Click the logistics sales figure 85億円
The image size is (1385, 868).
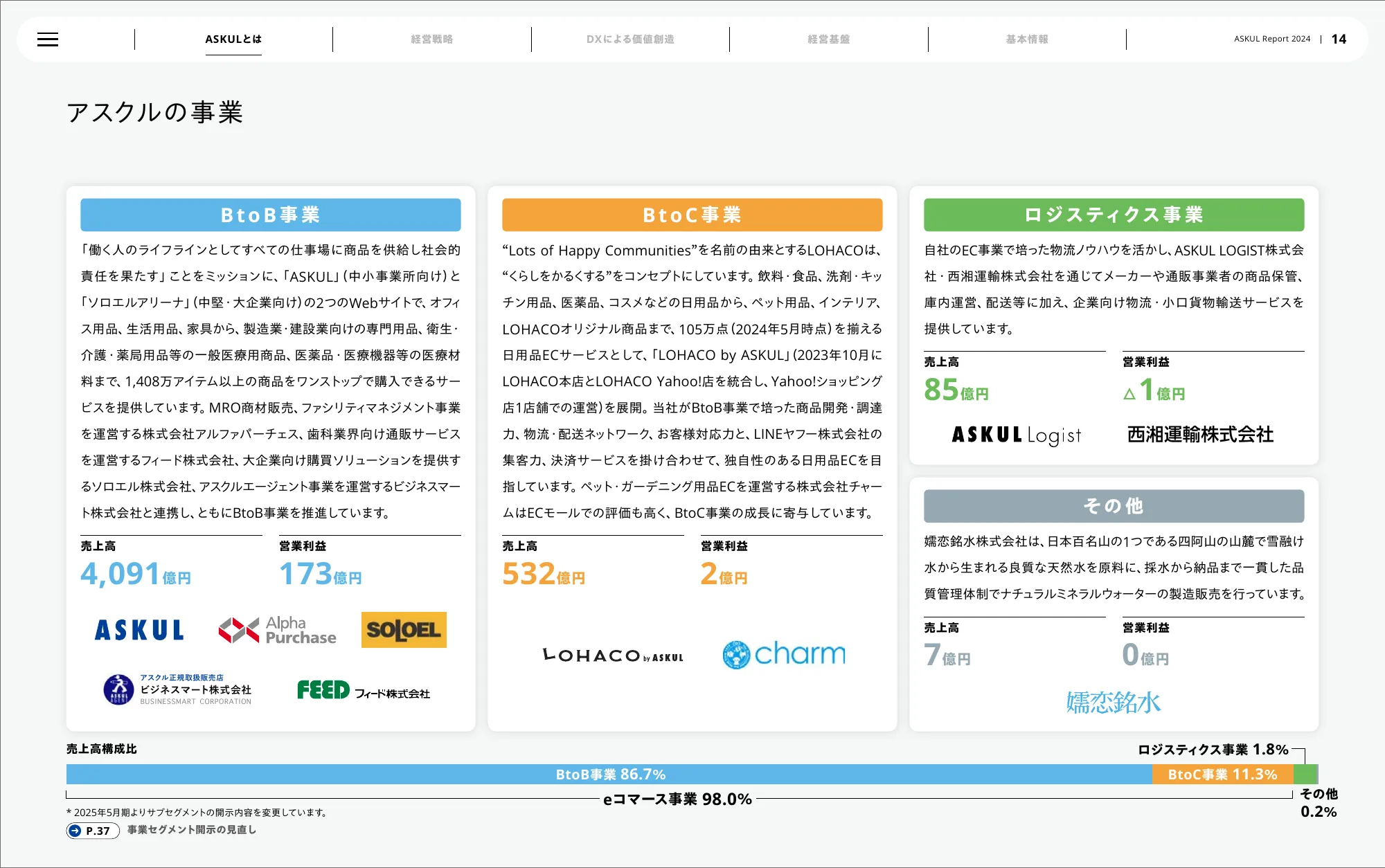tap(956, 390)
